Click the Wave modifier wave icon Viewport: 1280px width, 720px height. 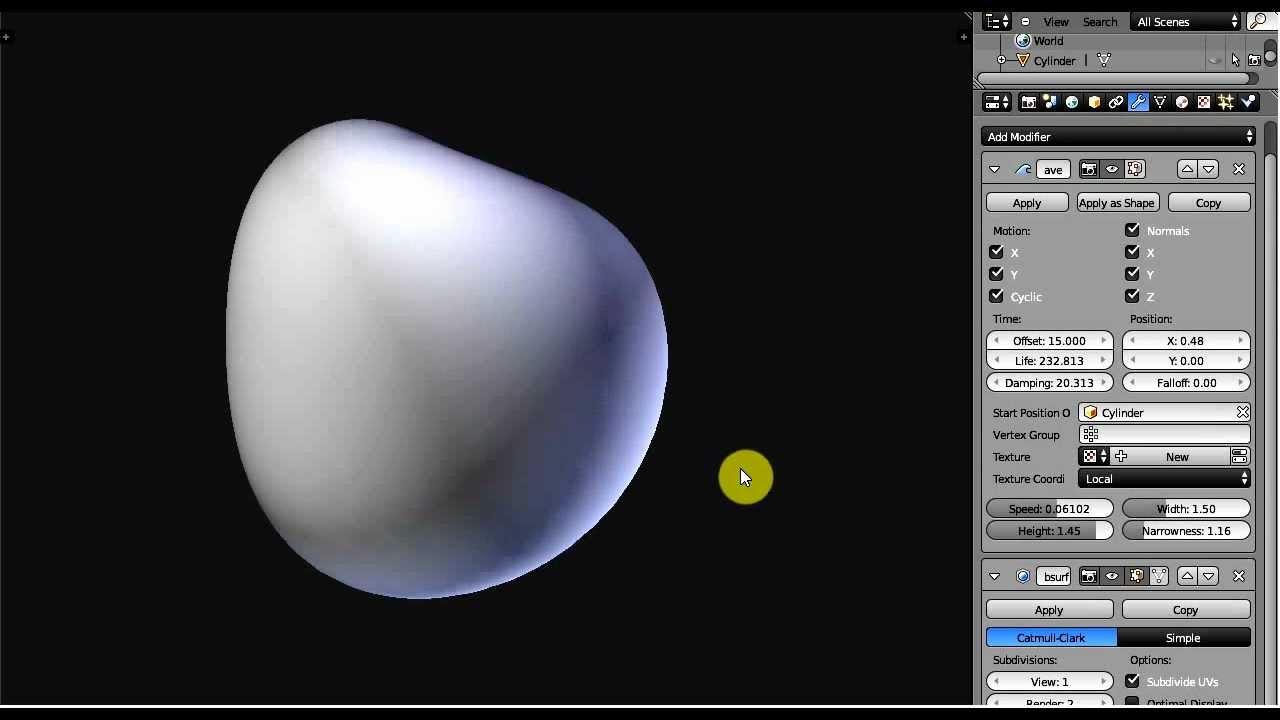(1023, 170)
